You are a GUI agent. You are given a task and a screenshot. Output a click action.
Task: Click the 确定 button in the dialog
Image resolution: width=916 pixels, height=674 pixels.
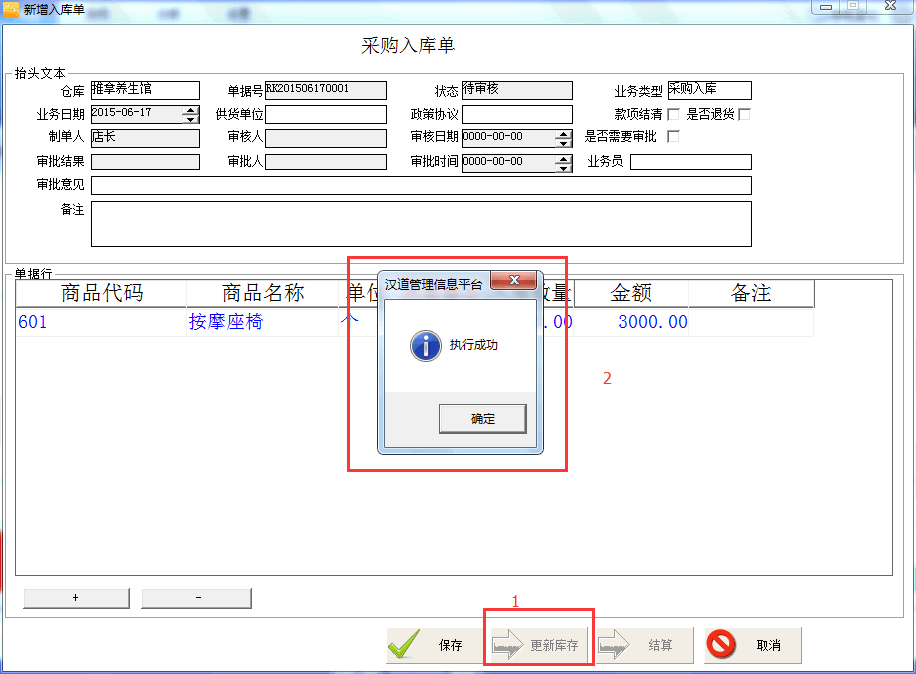tap(483, 419)
